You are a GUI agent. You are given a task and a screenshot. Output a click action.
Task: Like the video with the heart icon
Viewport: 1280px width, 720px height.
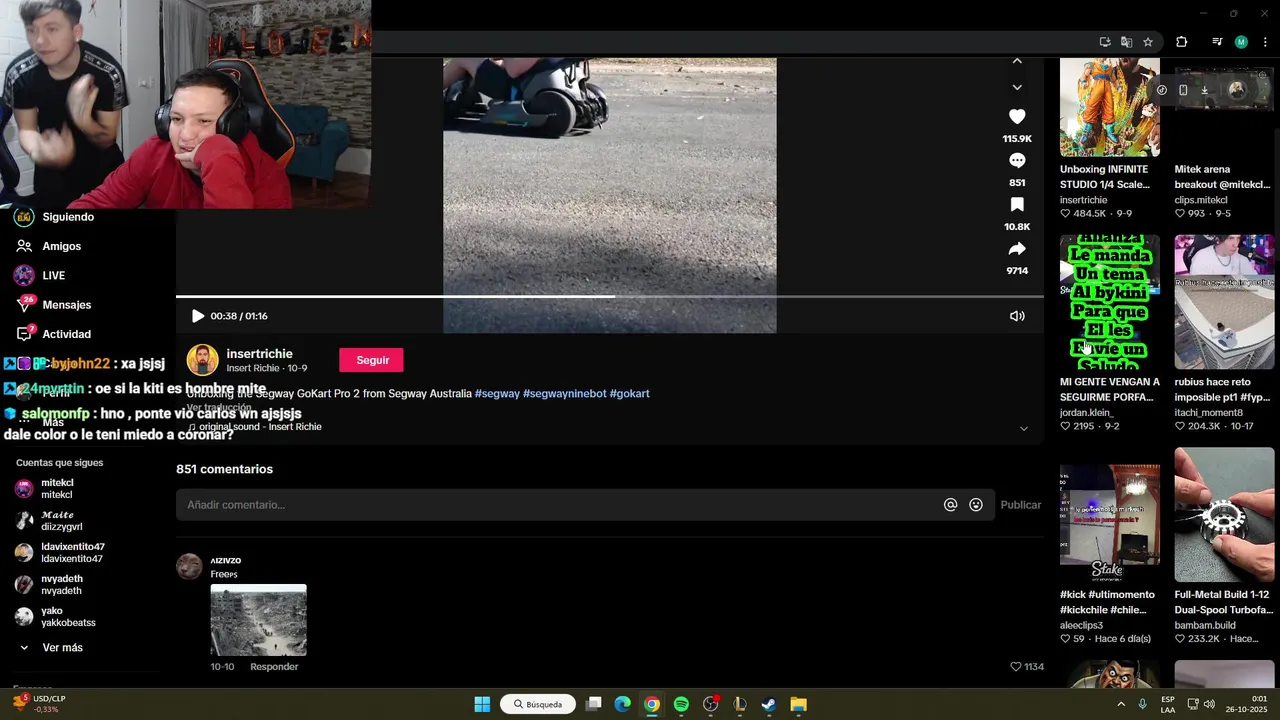[1017, 117]
